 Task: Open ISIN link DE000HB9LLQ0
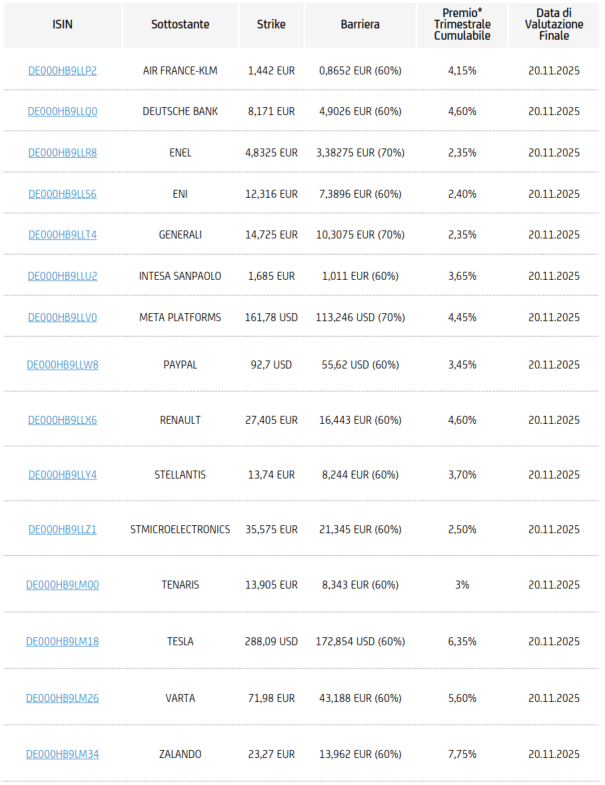[63, 111]
